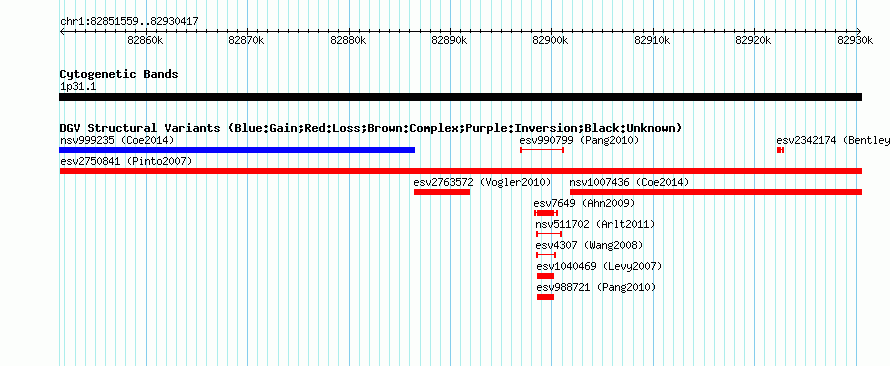Click the esv7649 red variant glyph

[546, 213]
